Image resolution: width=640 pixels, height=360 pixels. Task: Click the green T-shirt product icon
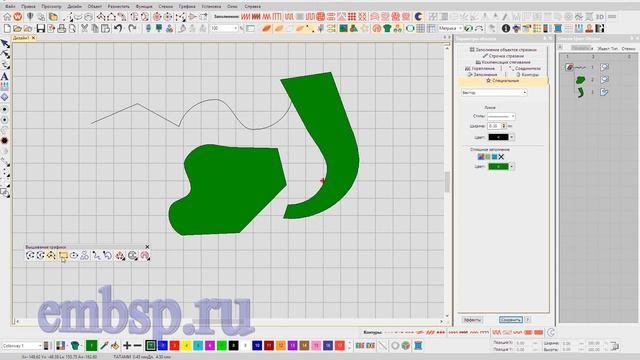(x=387, y=28)
